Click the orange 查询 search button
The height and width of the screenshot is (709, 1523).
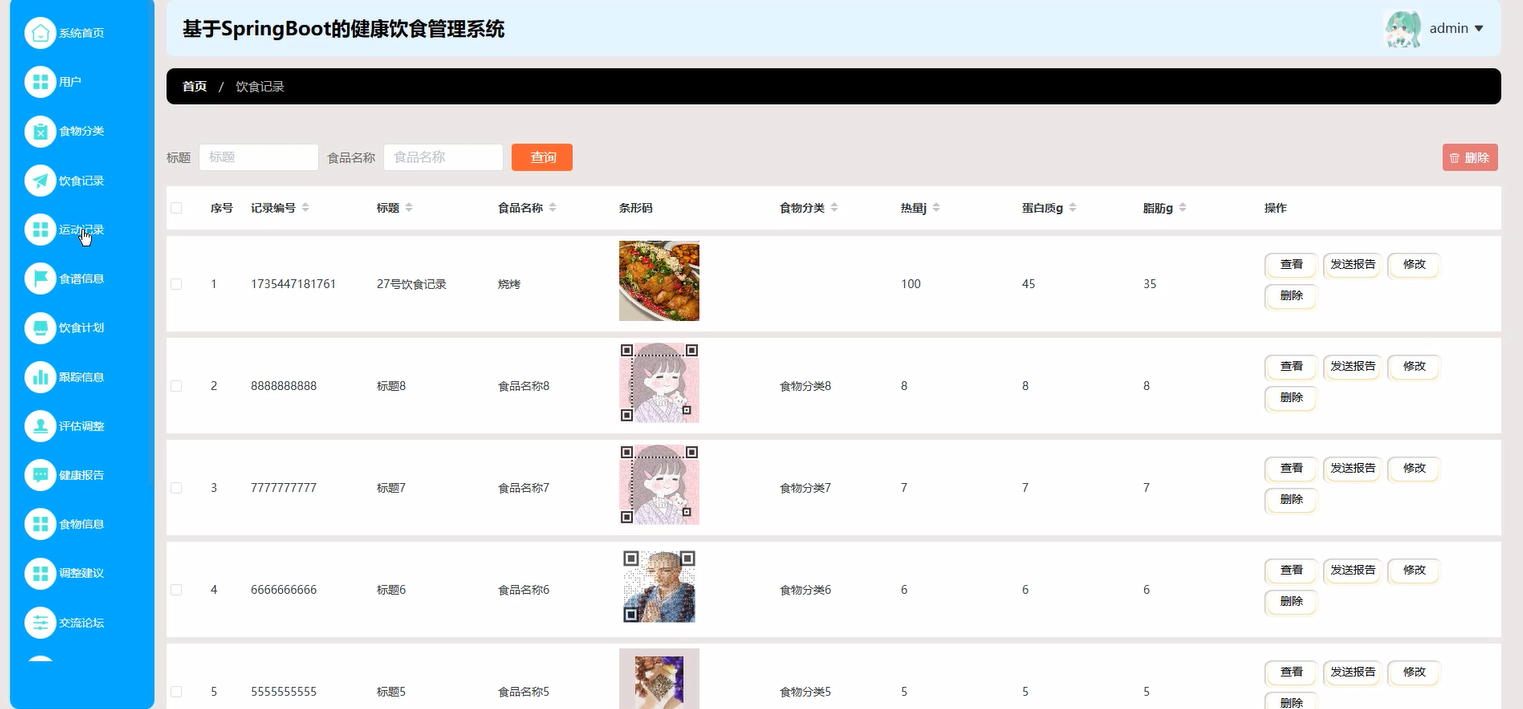[541, 157]
